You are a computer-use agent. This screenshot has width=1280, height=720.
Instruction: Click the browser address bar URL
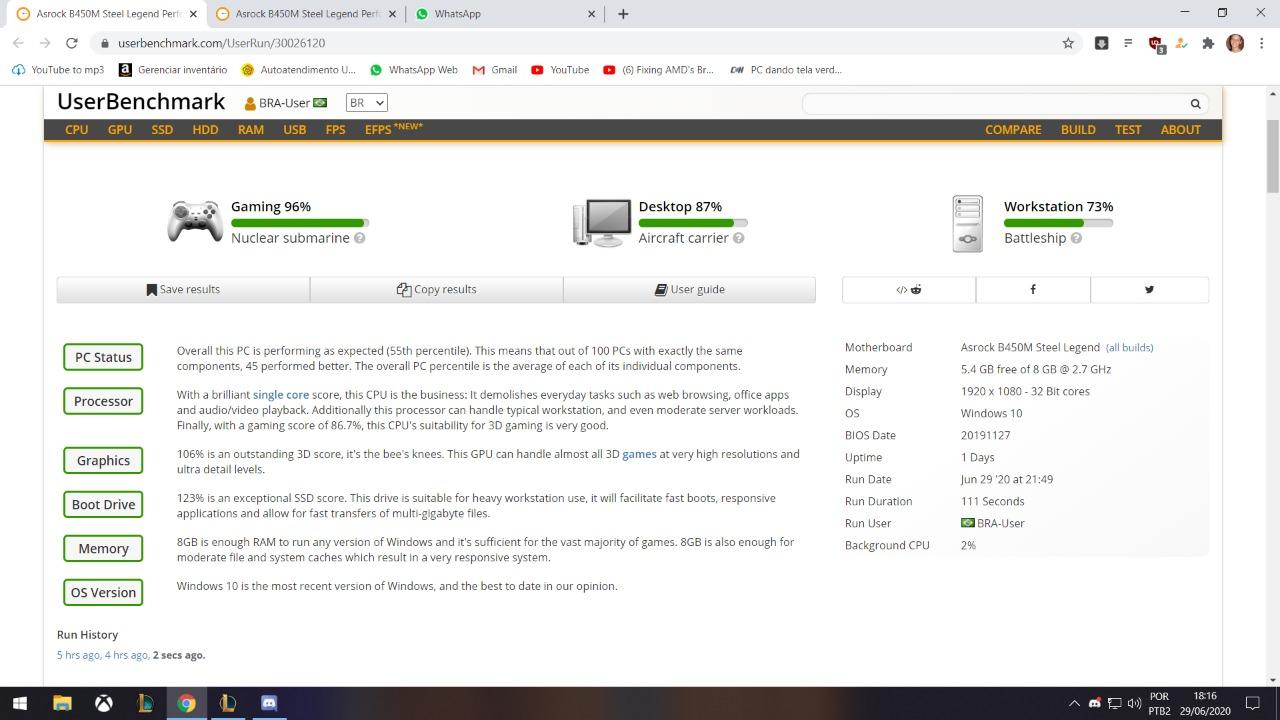(221, 43)
